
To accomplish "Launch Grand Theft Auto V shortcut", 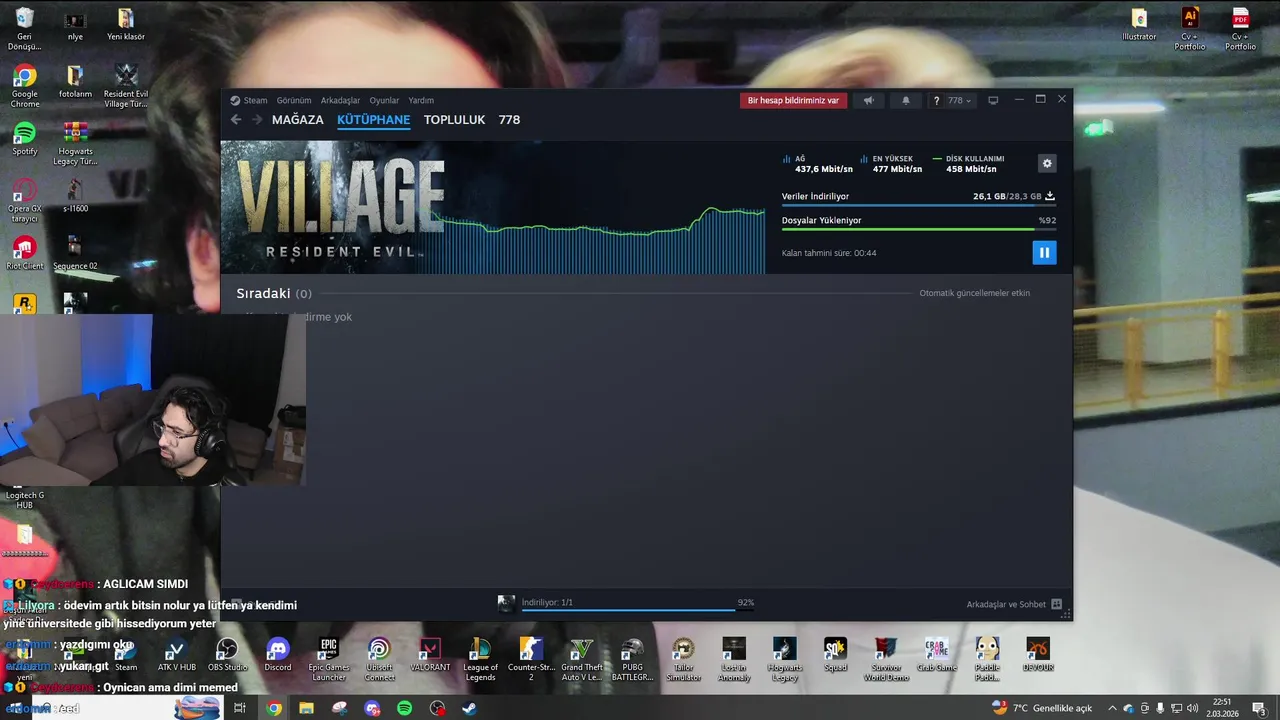I will point(582,660).
